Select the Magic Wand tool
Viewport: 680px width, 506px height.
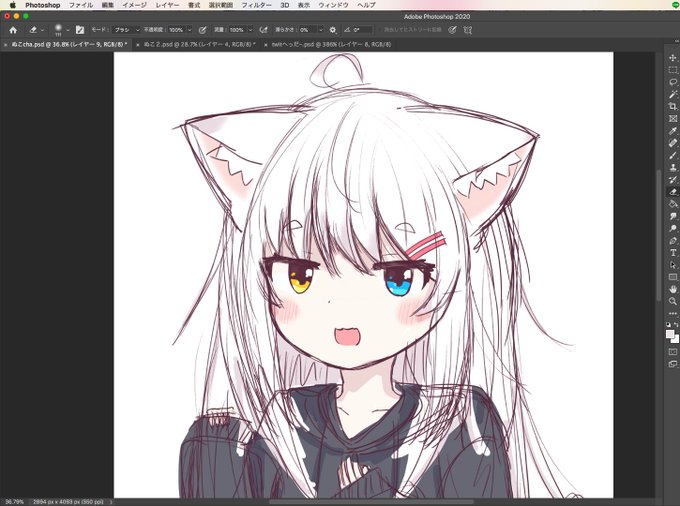(x=673, y=94)
